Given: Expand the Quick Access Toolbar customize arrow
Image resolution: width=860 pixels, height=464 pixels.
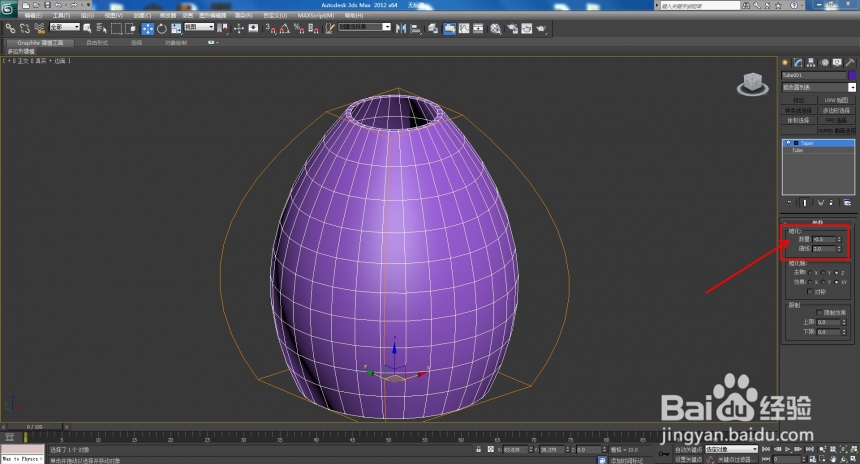Looking at the screenshot, I should (x=88, y=5).
